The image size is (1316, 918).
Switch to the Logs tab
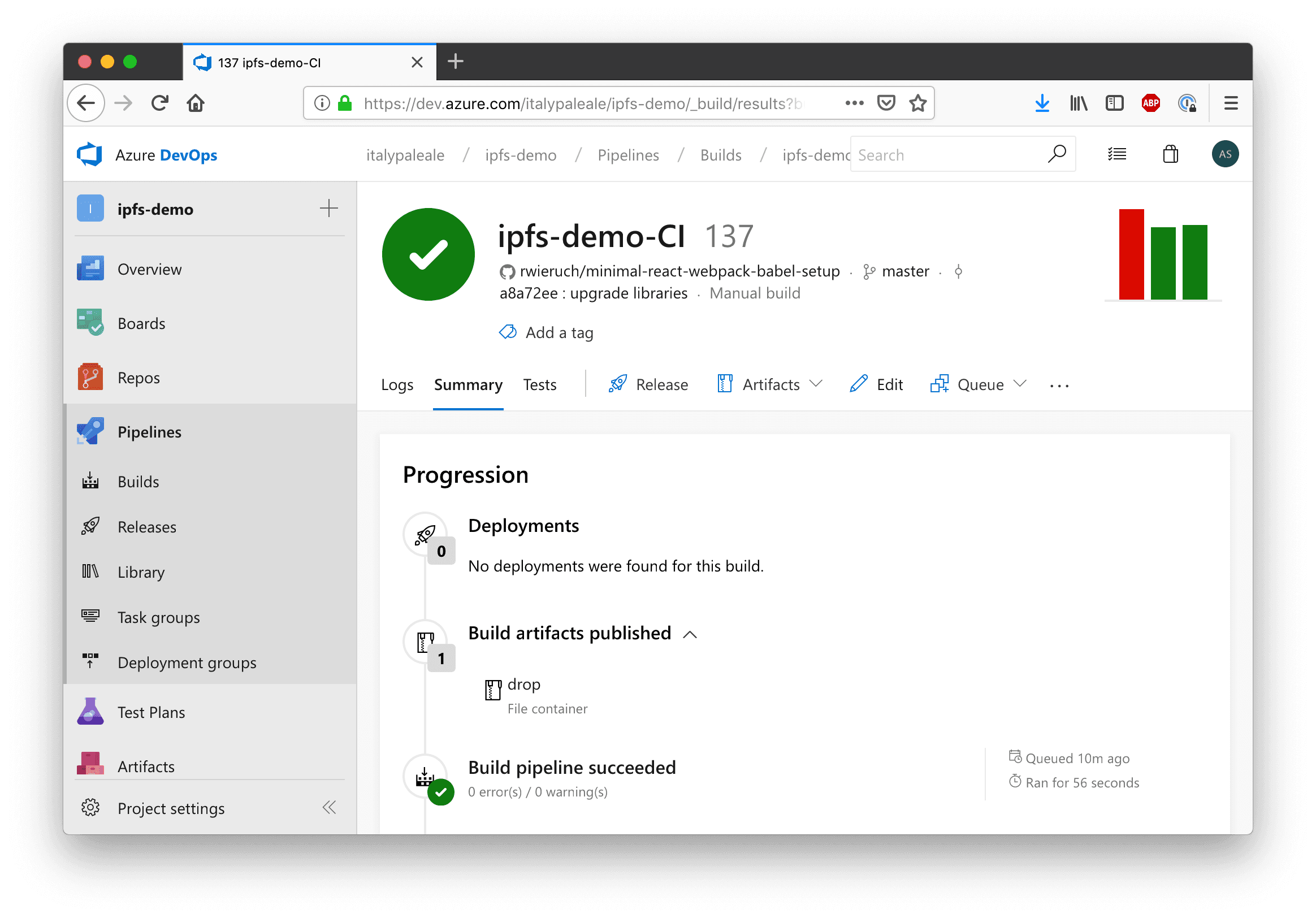397,384
